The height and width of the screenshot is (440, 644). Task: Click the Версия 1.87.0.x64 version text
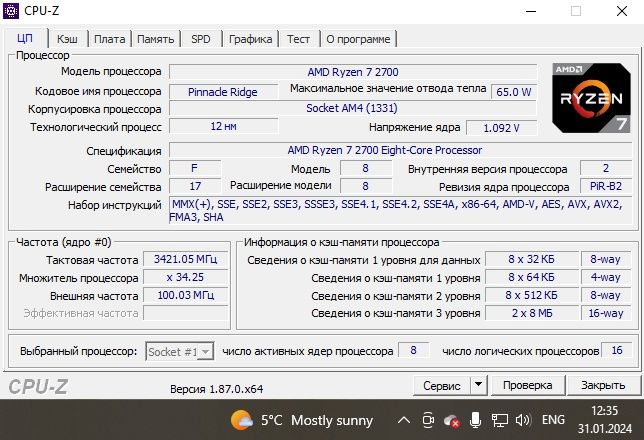(216, 389)
